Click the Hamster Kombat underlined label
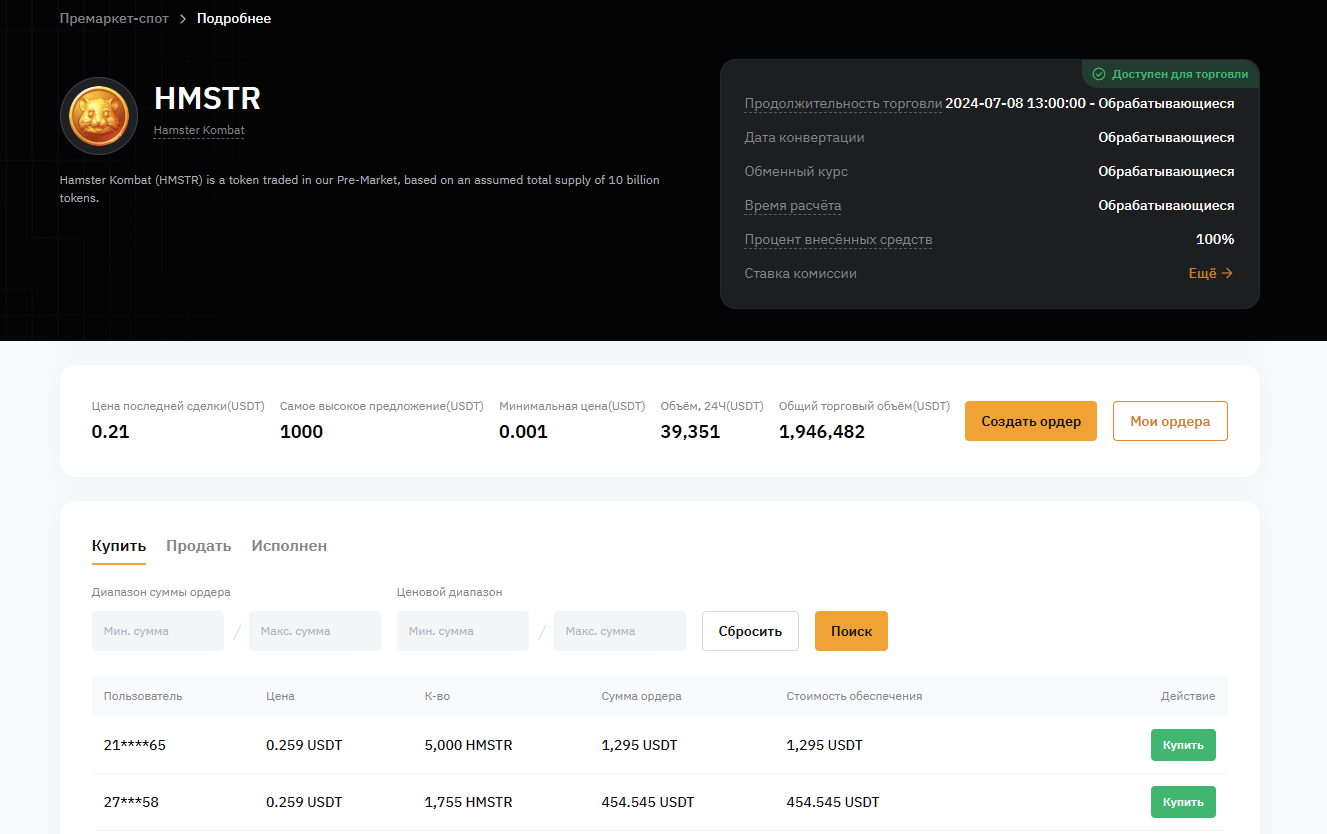The width and height of the screenshot is (1327, 834). 199,130
